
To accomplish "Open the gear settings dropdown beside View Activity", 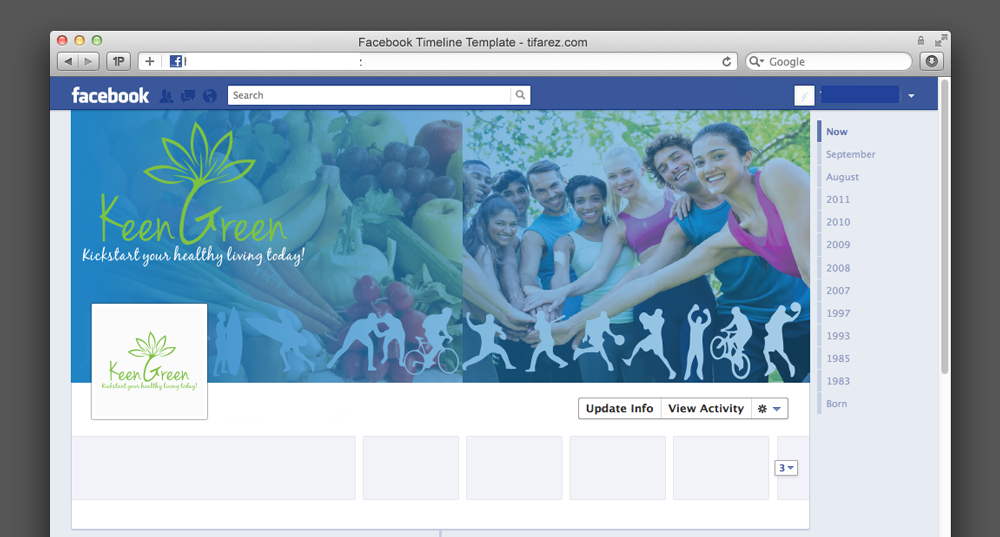I will 769,409.
